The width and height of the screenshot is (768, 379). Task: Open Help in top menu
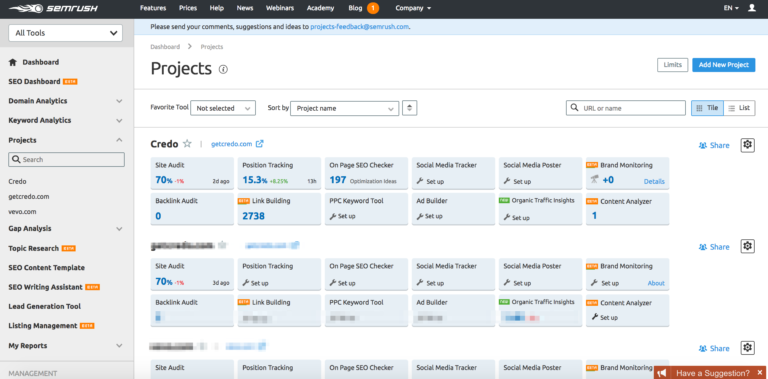tap(216, 8)
